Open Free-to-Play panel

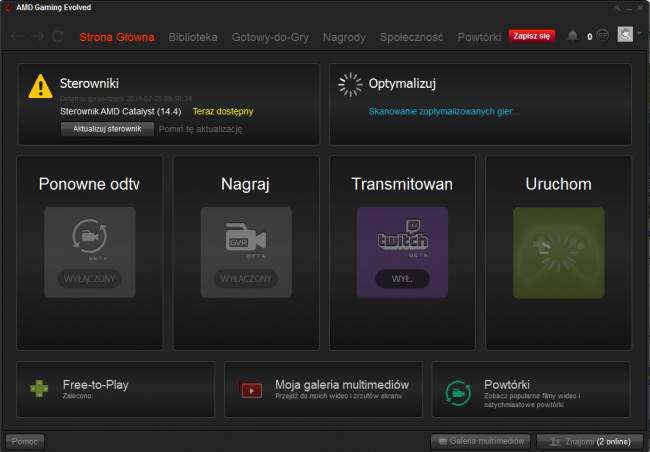tap(116, 389)
